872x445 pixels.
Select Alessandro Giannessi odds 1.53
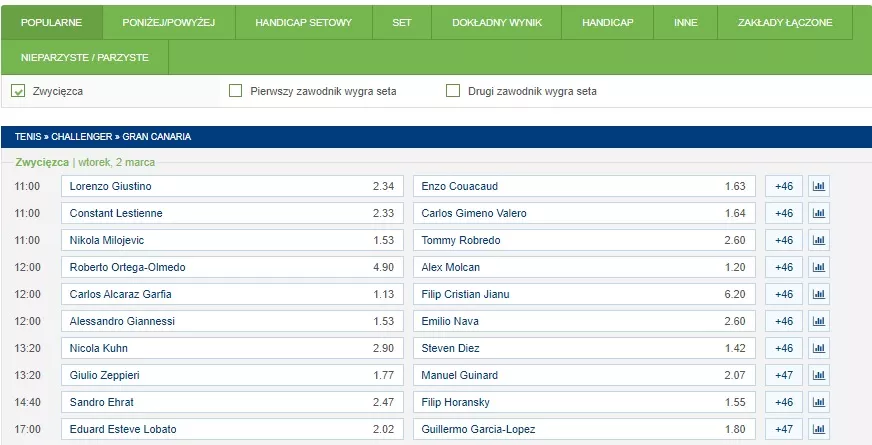coord(232,321)
